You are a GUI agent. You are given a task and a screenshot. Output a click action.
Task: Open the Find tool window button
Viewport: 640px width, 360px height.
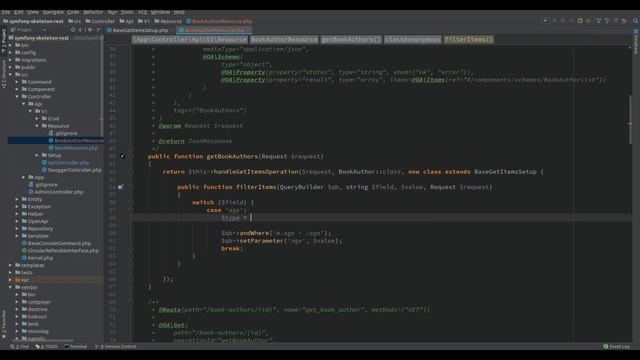20,347
